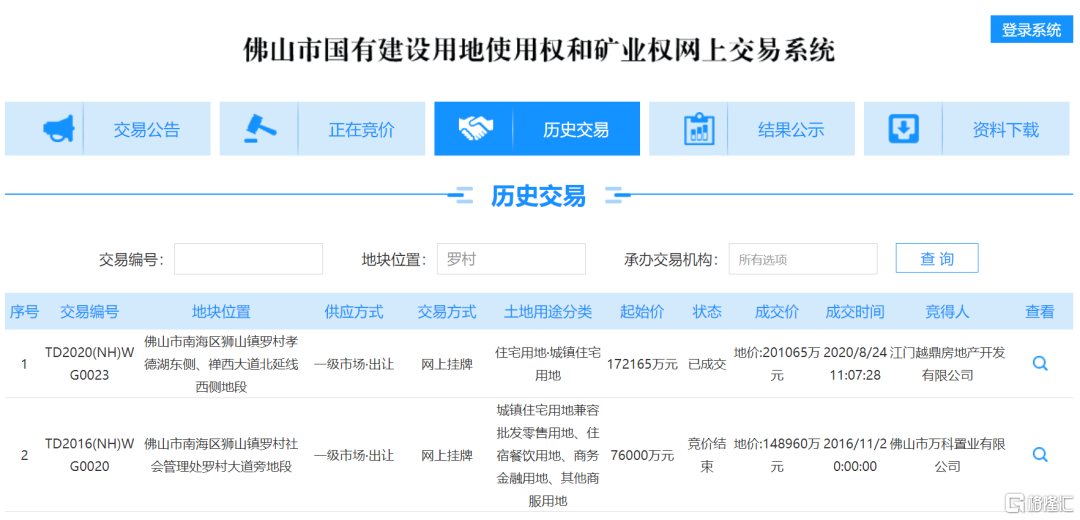Open the 正在竞价 tab
Viewport: 1080px width, 520px height.
point(361,130)
